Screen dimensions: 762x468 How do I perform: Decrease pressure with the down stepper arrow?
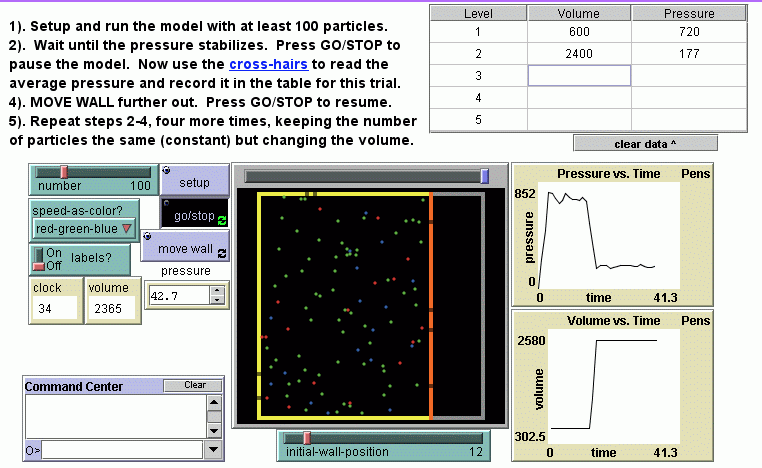pyautogui.click(x=216, y=301)
